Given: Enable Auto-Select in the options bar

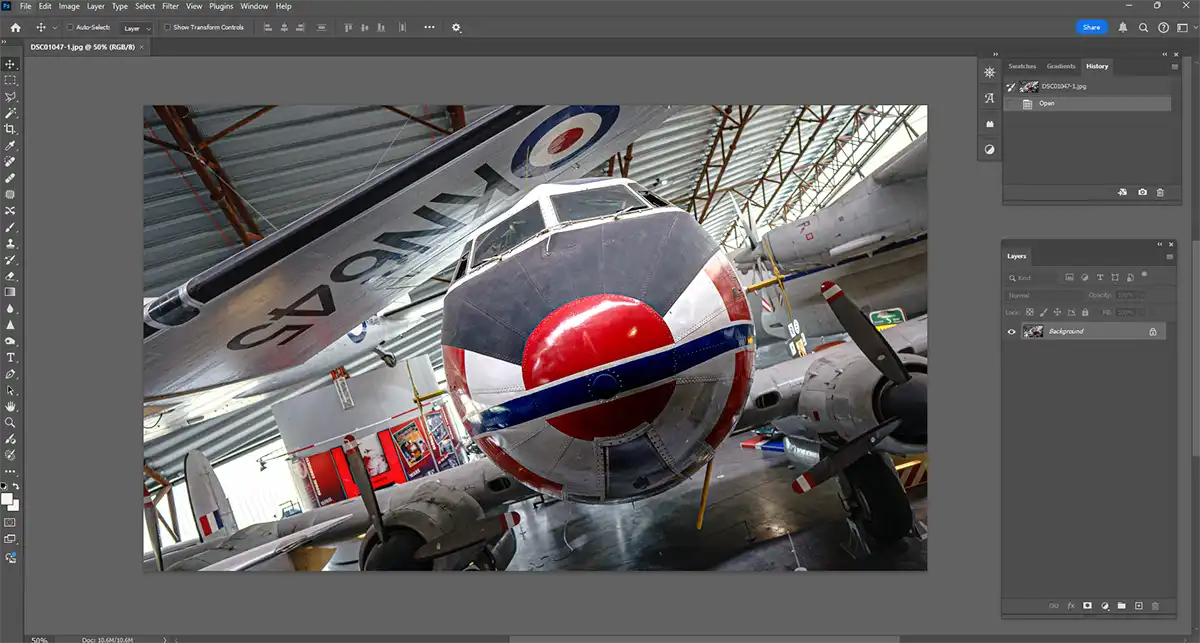Looking at the screenshot, I should [x=69, y=27].
